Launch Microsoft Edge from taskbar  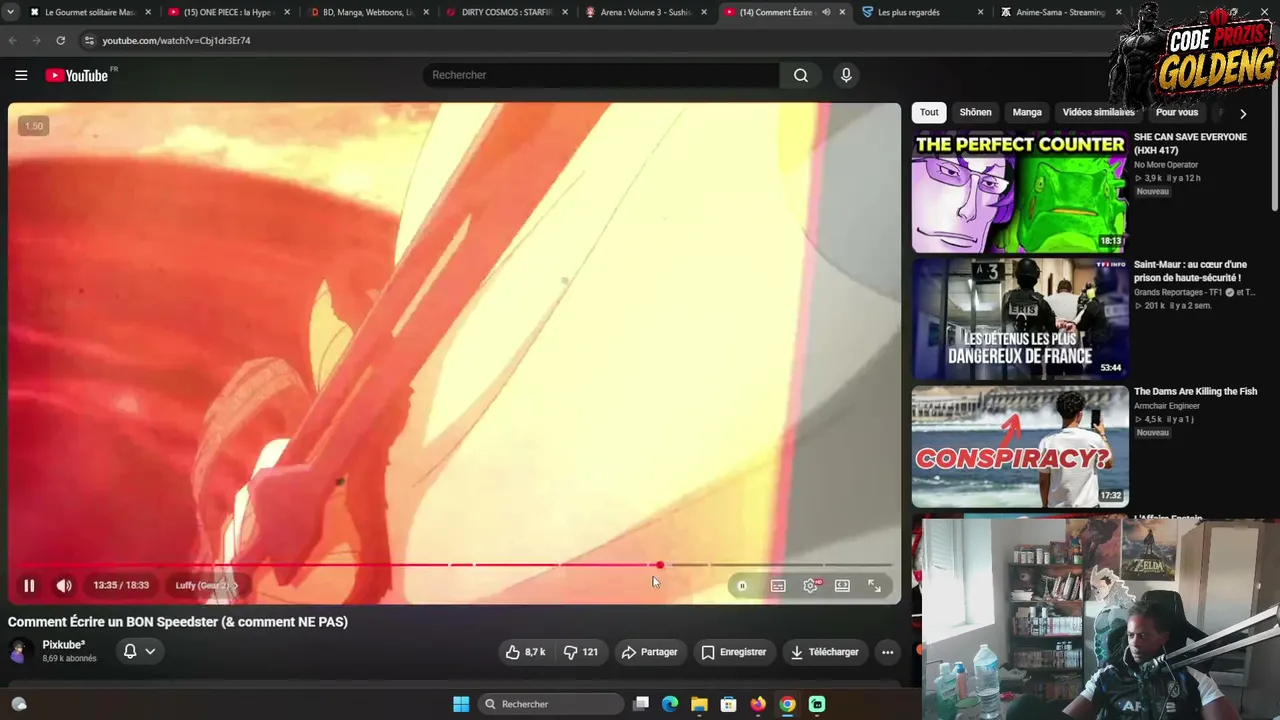pos(670,704)
